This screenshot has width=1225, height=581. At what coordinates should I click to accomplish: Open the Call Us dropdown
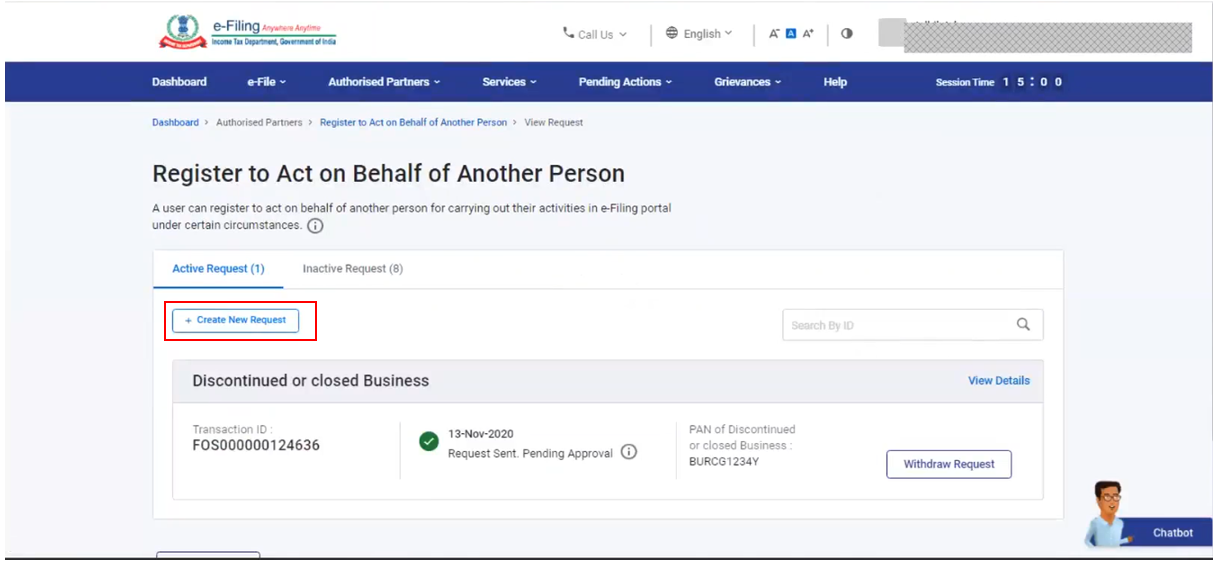[595, 34]
